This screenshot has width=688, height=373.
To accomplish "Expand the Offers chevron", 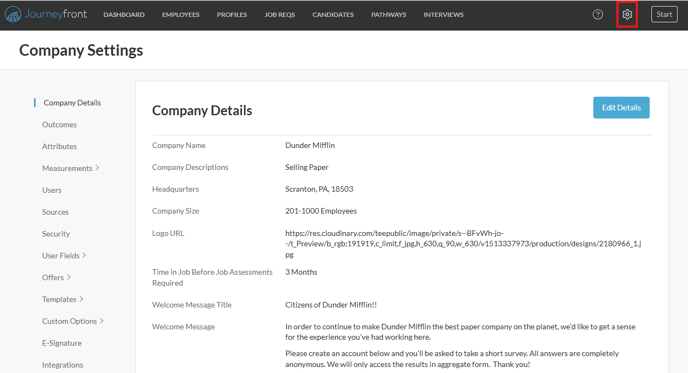I will click(69, 277).
